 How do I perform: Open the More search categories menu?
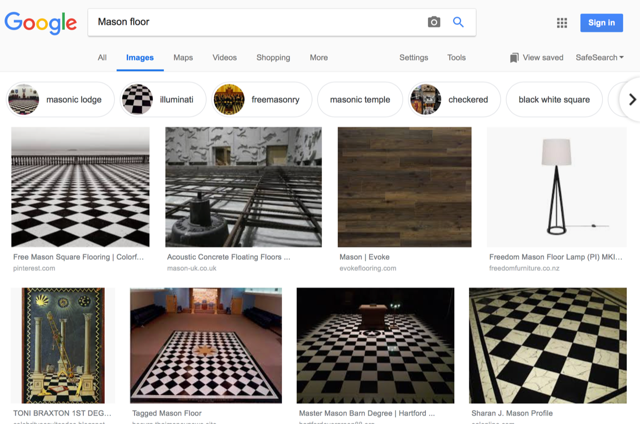point(319,58)
